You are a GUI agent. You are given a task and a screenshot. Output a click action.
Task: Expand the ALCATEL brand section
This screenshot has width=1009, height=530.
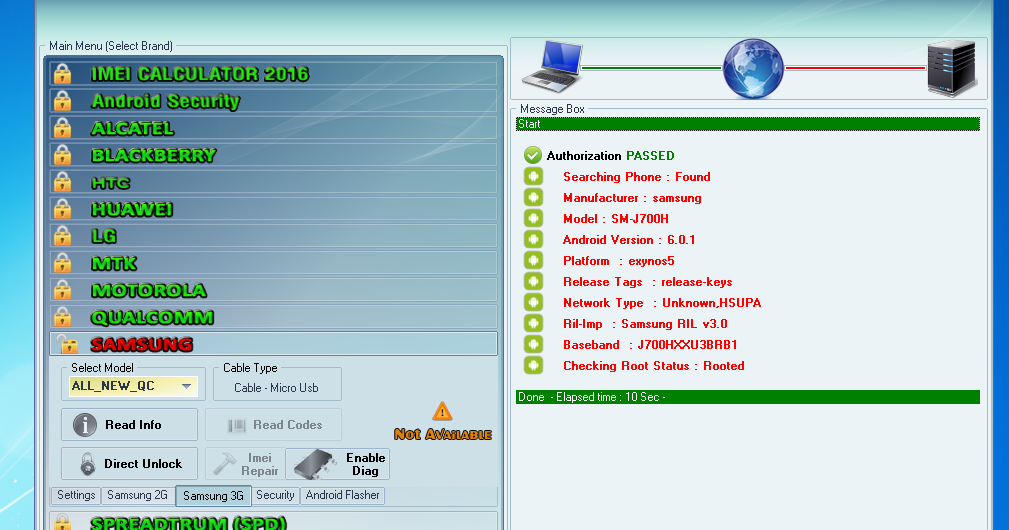click(273, 128)
